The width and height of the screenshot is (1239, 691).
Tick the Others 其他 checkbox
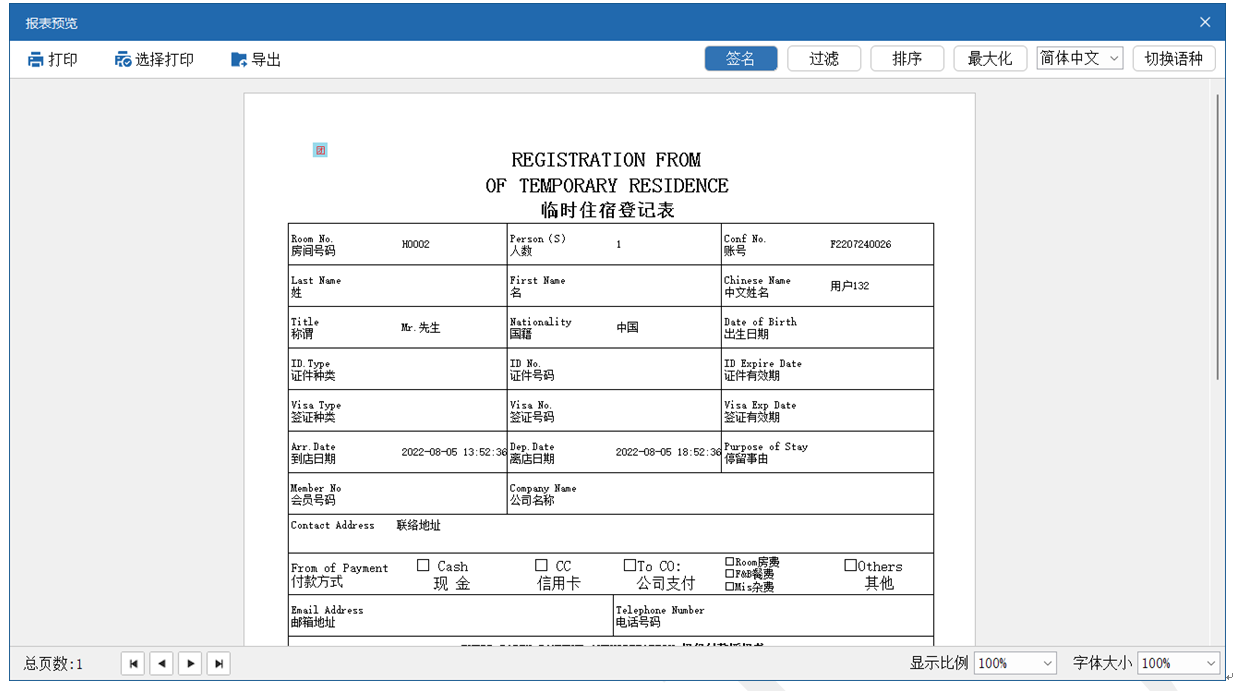(x=851, y=565)
